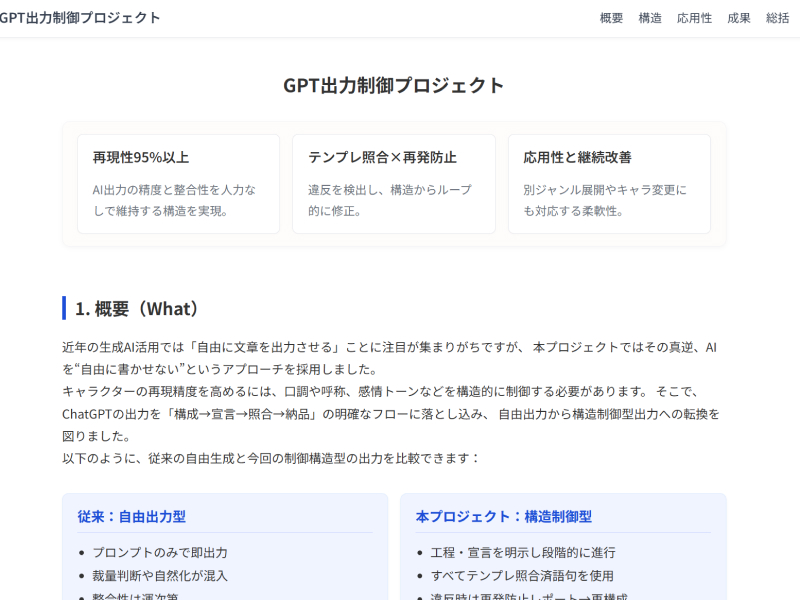Click the line 以下のように、従来の自由生成と今回の制御構造型
Viewport: 800px width, 600px height.
pos(271,458)
